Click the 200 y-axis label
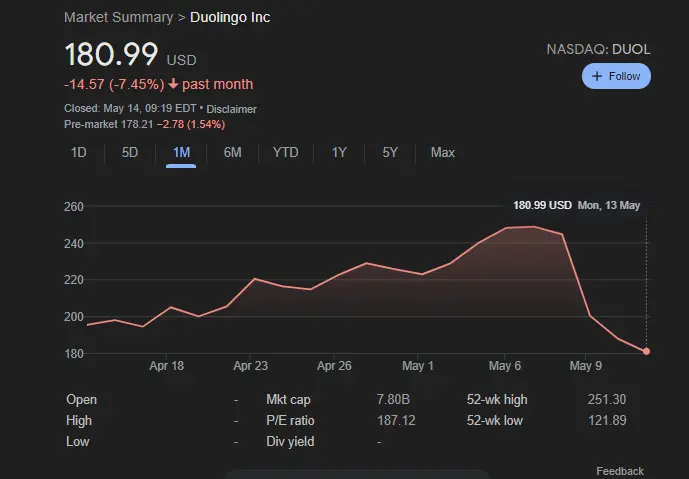 pyautogui.click(x=73, y=317)
